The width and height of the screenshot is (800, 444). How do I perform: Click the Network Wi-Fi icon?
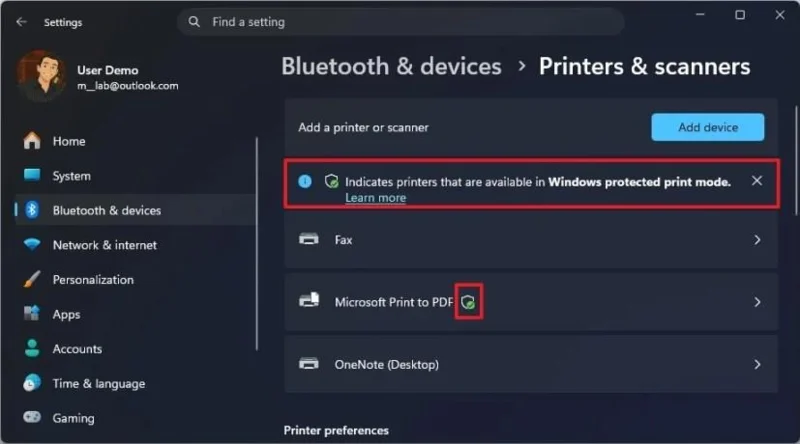tap(32, 244)
